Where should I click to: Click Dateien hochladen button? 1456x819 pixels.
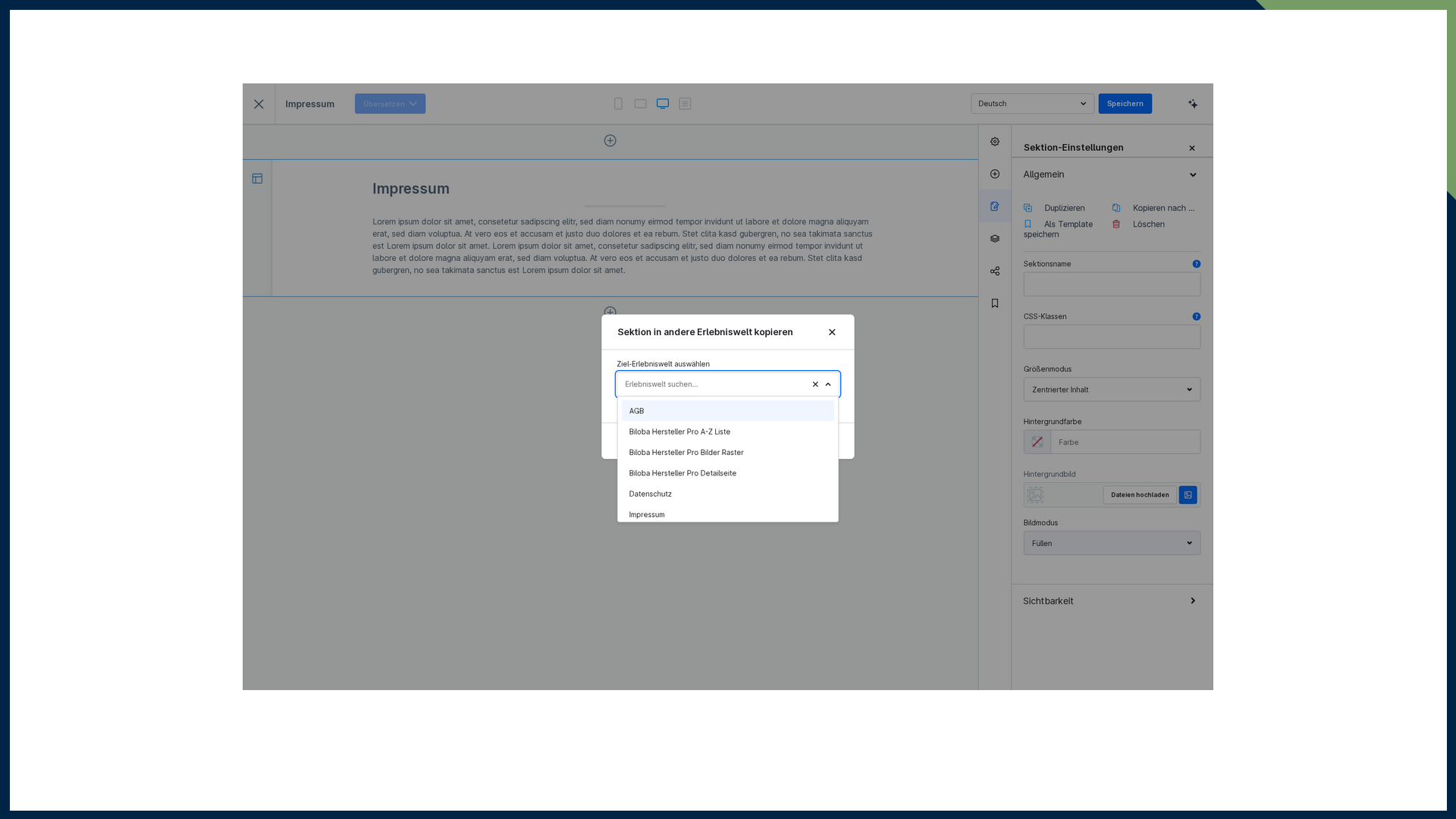pos(1140,495)
